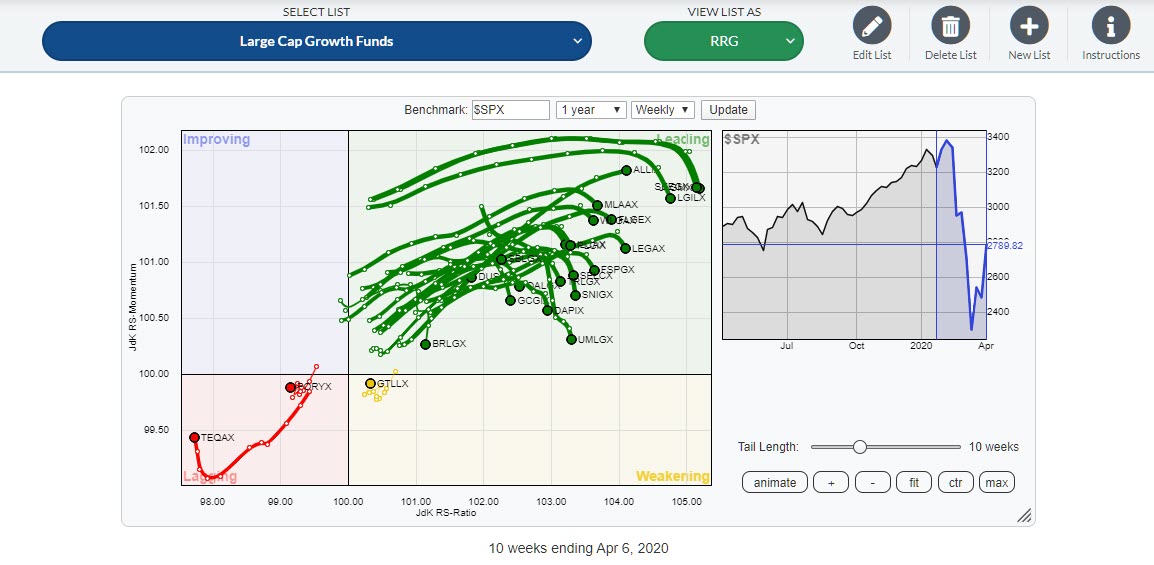Viewport: 1154px width, 565px height.
Task: Click the Benchmark input field
Action: coord(511,110)
